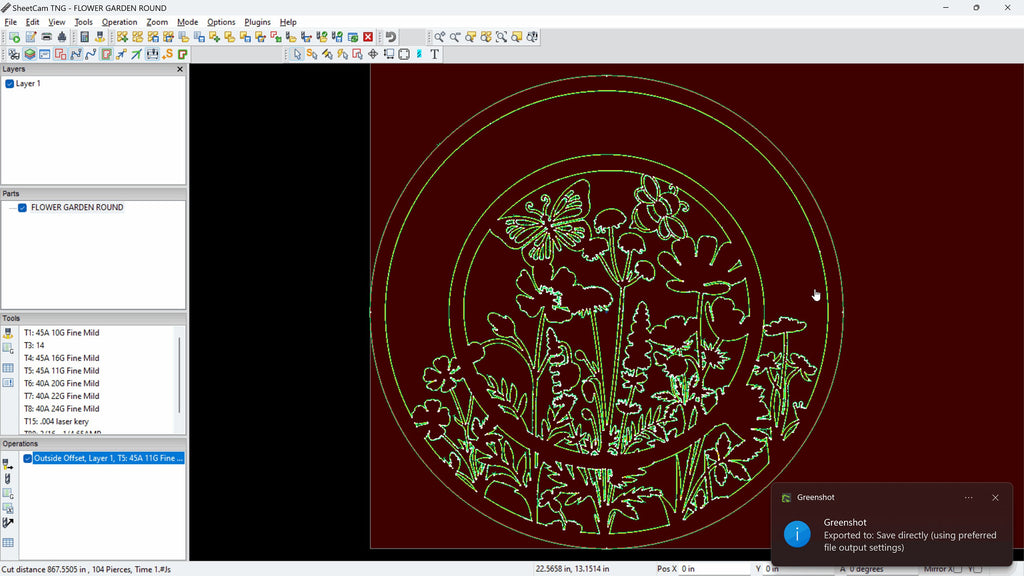Open the View menu
This screenshot has width=1024, height=576.
point(56,22)
